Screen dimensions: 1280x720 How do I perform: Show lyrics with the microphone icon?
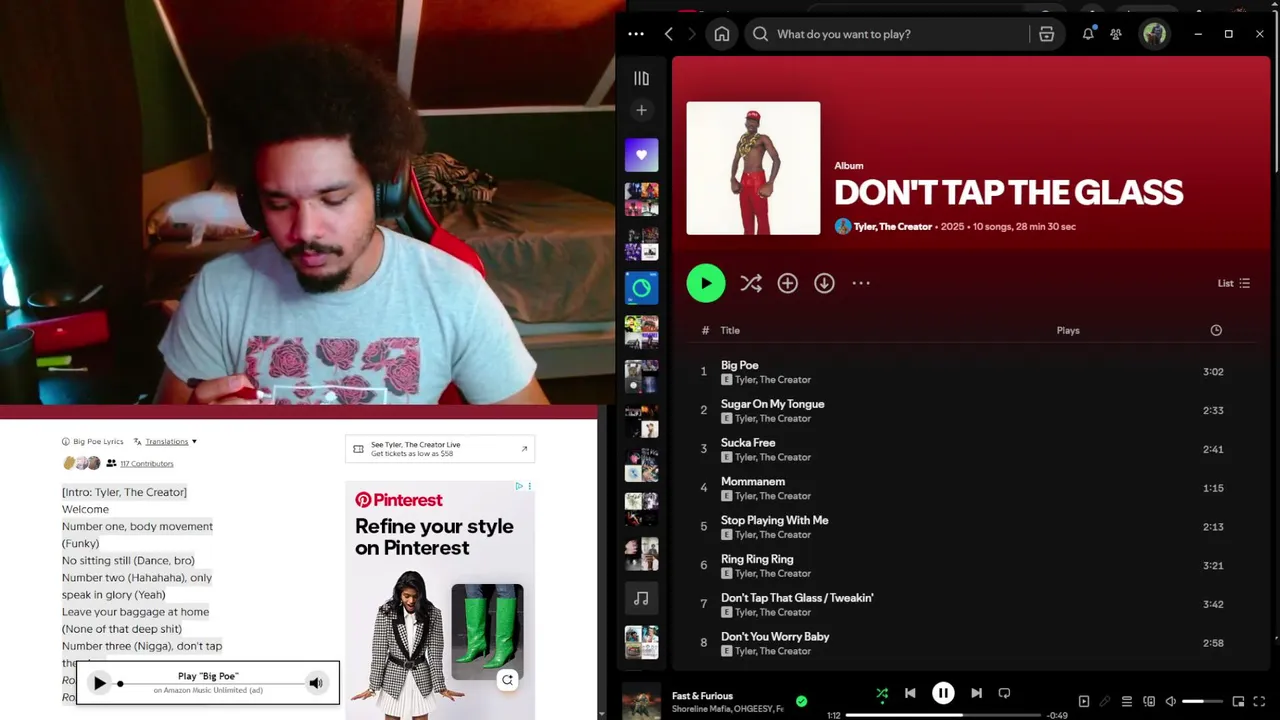pos(1105,702)
